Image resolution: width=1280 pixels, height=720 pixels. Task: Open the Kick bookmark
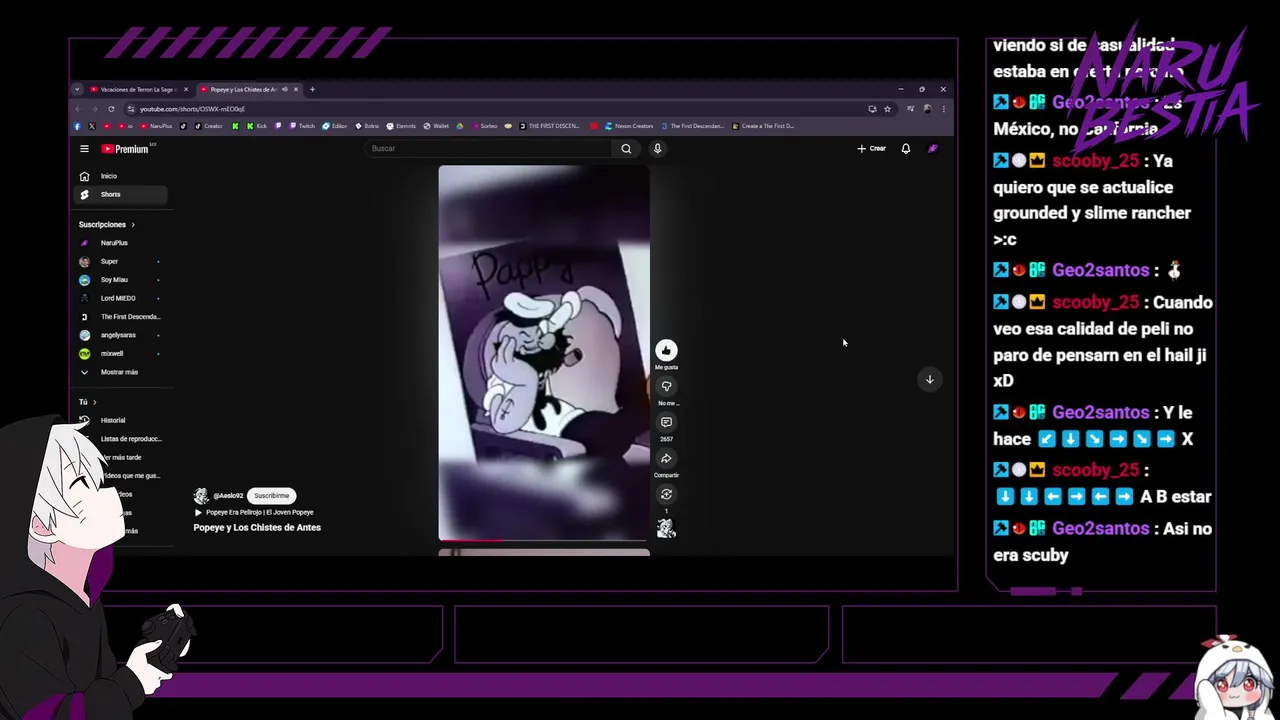click(x=256, y=126)
